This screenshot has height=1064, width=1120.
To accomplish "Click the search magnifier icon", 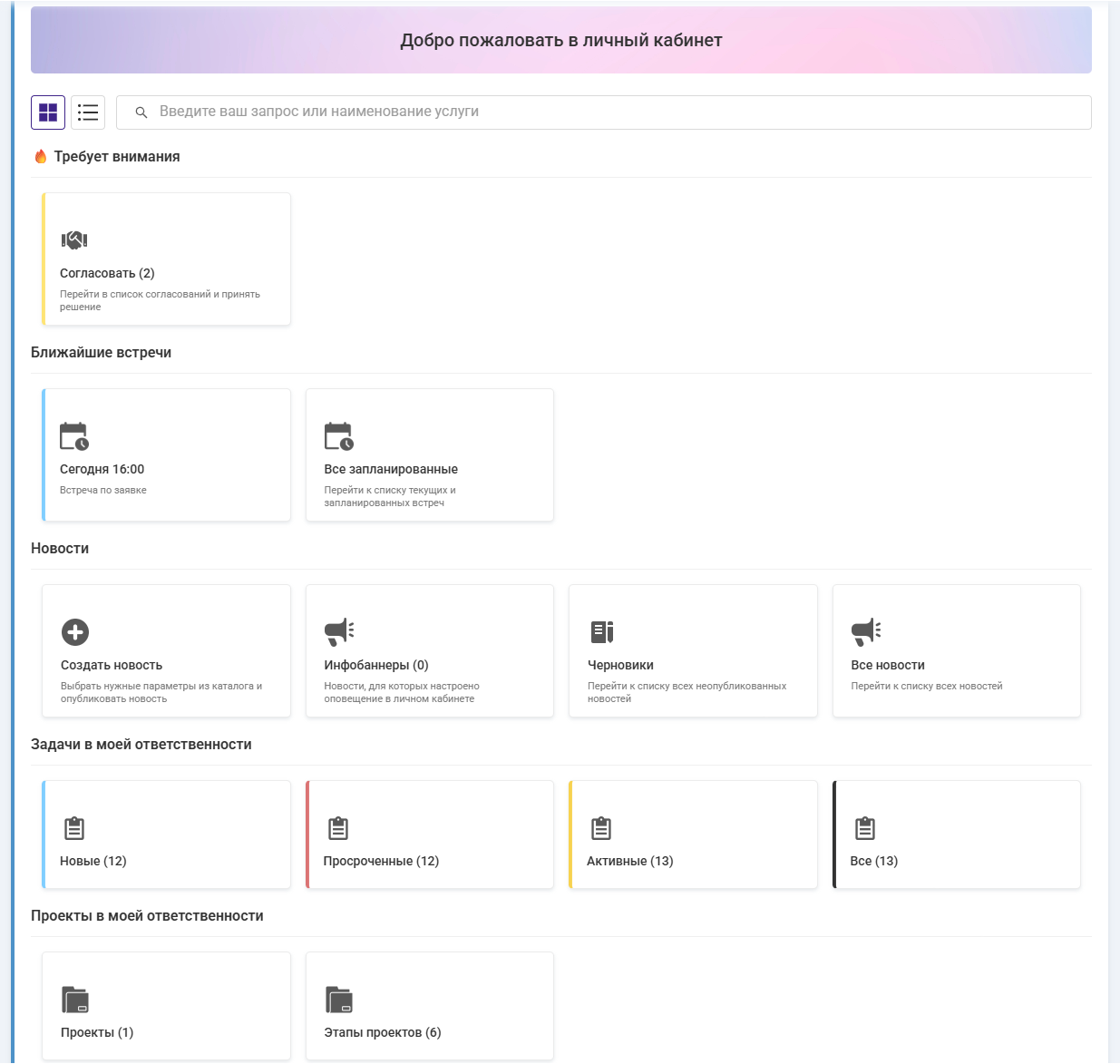I will point(141,112).
